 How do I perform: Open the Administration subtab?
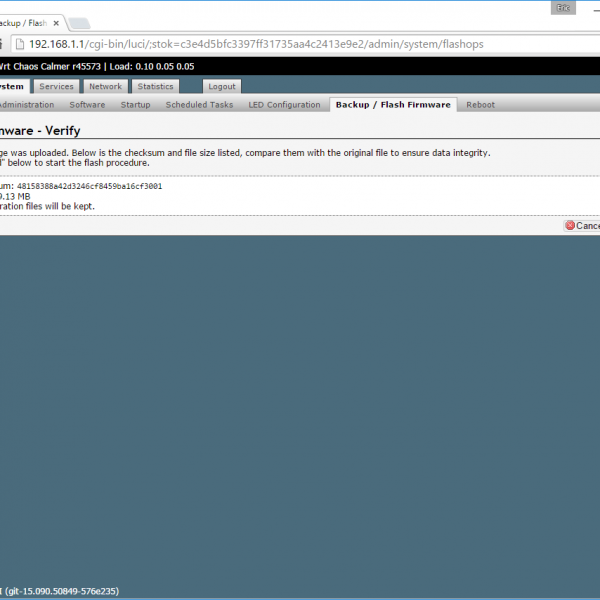pos(26,105)
